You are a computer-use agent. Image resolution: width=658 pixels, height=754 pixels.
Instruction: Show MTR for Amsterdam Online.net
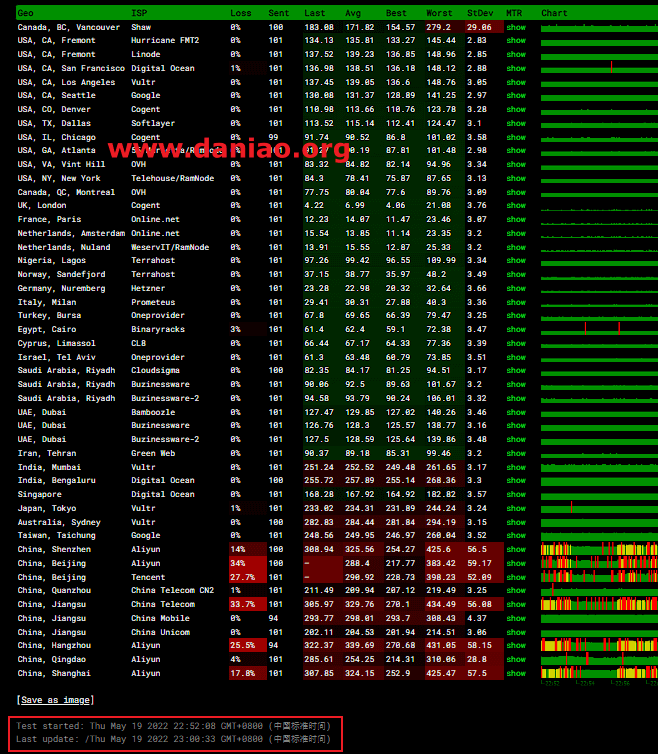tap(516, 233)
